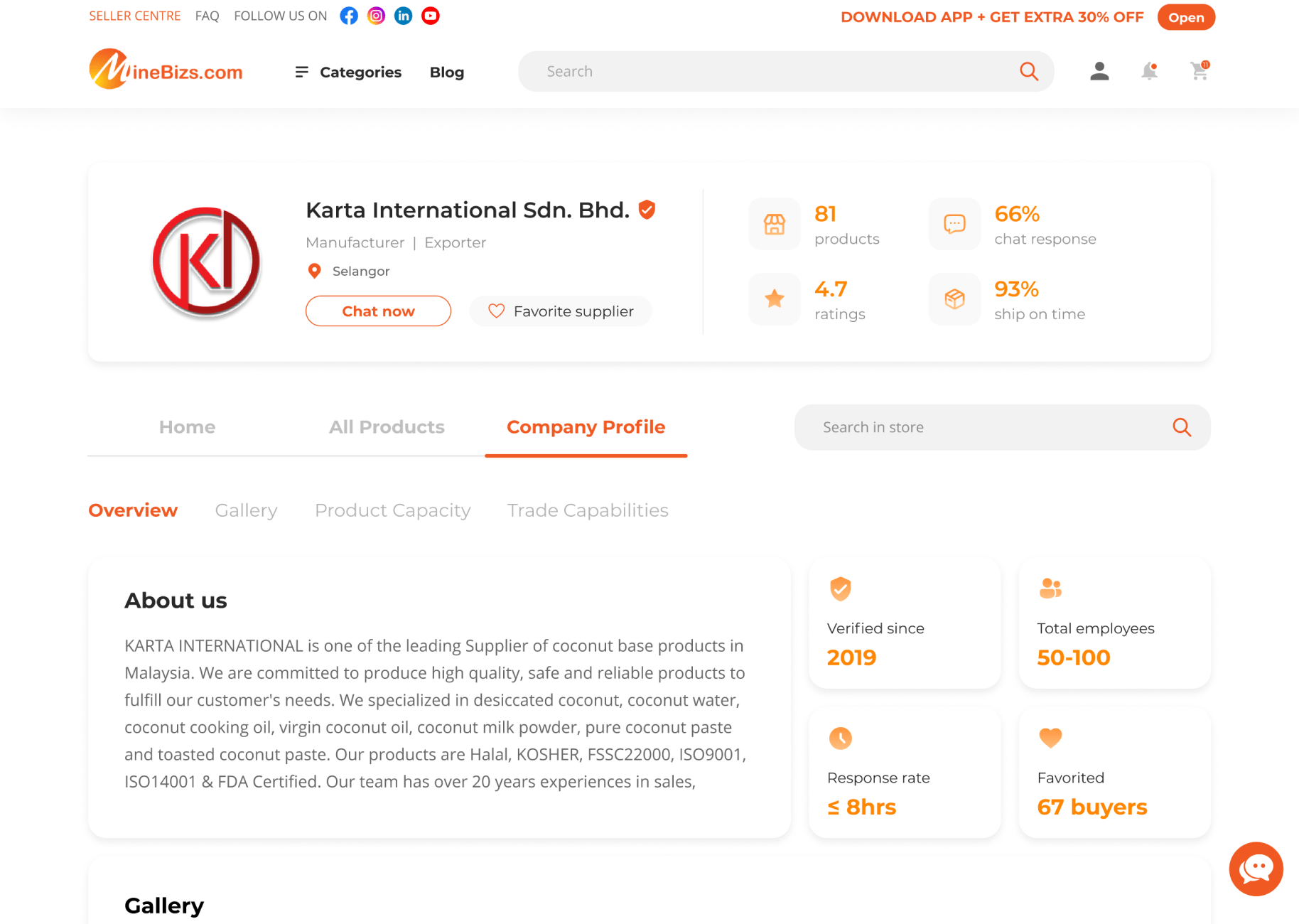The width and height of the screenshot is (1299, 924).
Task: Open the Seller Centre link
Action: click(135, 16)
